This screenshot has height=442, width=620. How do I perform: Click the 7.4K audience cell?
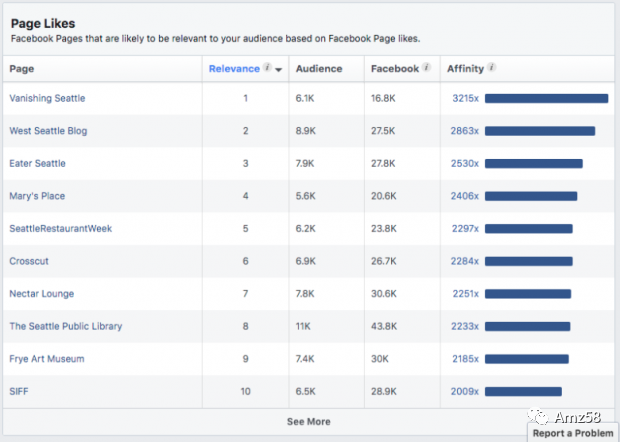pyautogui.click(x=305, y=359)
